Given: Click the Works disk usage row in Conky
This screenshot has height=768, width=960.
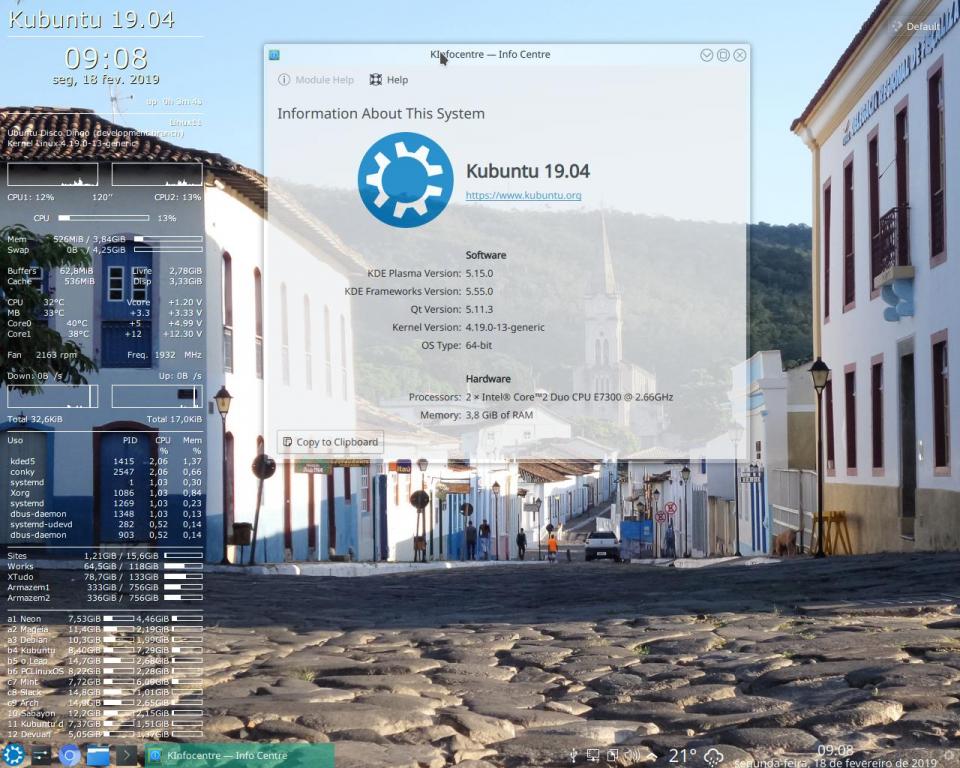Looking at the screenshot, I should [105, 566].
